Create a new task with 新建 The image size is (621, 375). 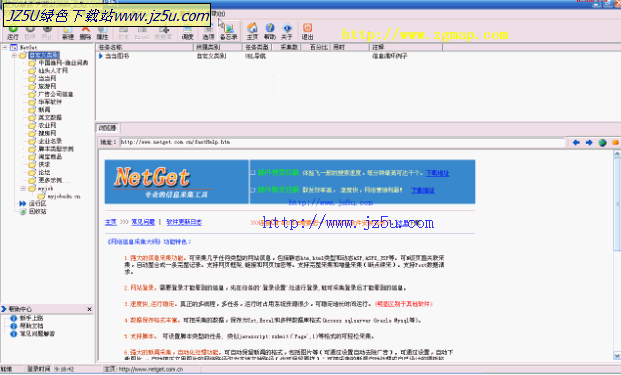coord(68,32)
